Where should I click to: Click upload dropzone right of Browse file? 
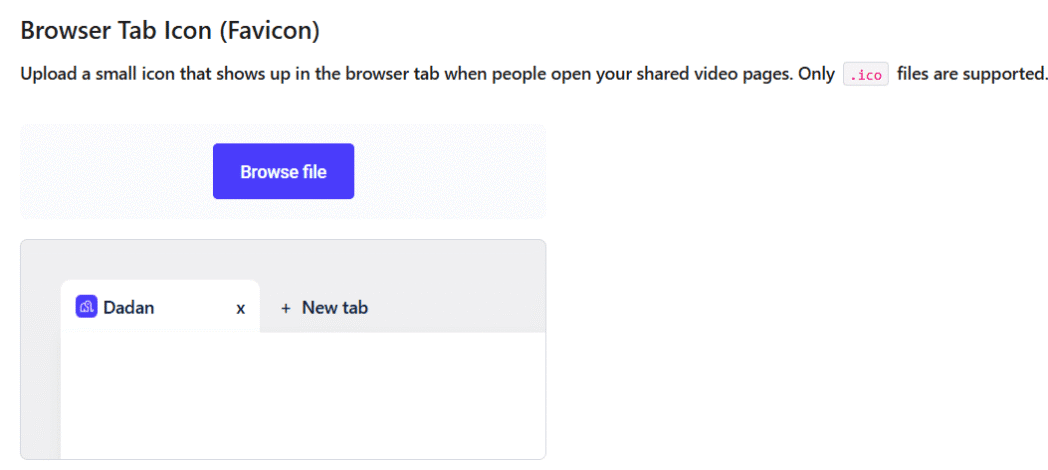point(450,171)
